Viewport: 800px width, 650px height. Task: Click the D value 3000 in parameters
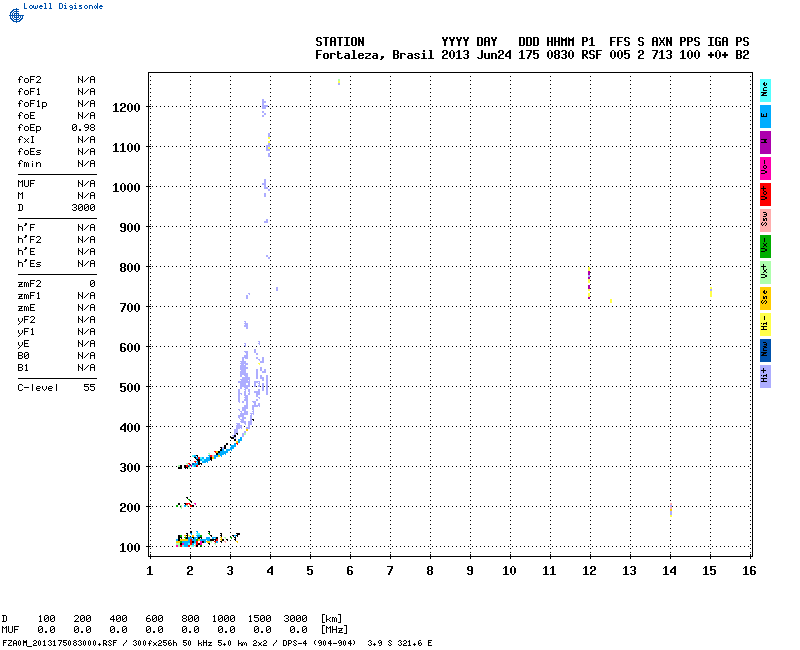click(x=83, y=207)
